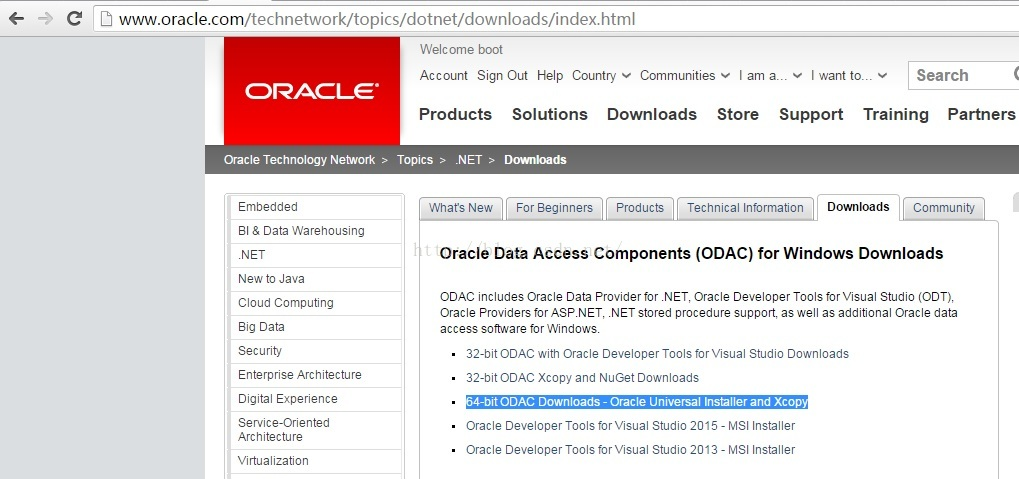
Task: Click the .NET breadcrumb
Action: click(x=469, y=160)
